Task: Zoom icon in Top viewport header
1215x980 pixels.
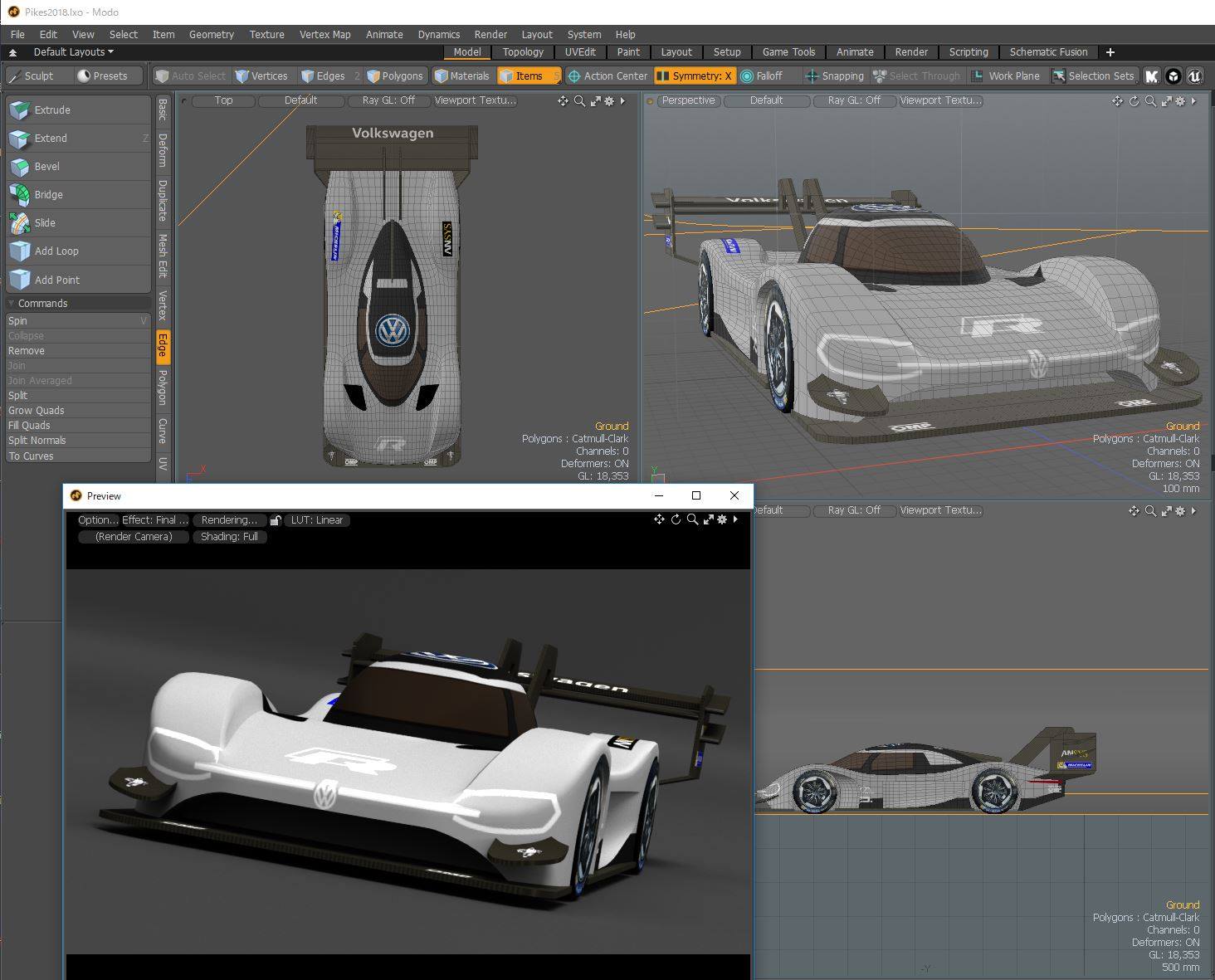Action: pyautogui.click(x=579, y=100)
